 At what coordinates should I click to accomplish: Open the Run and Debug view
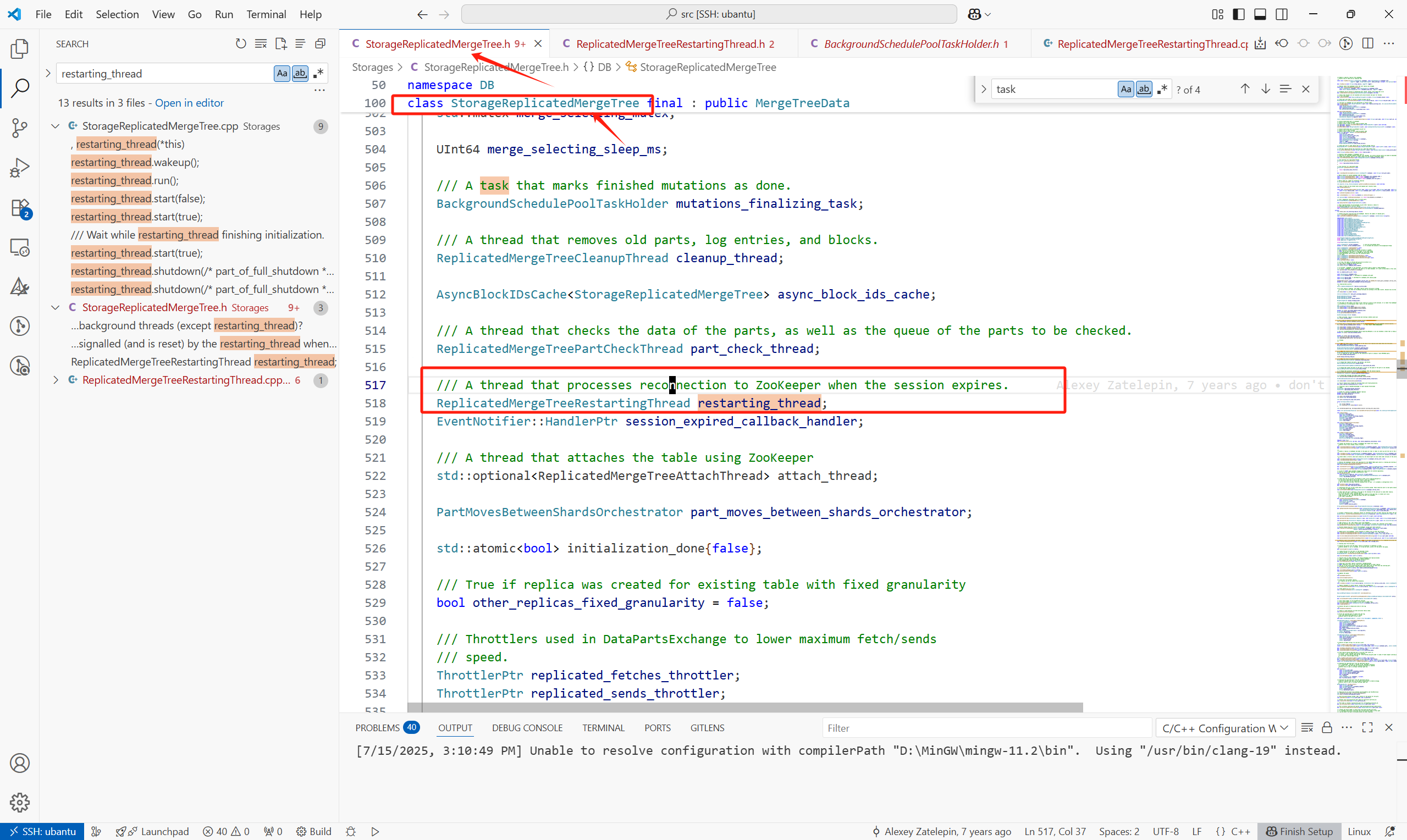click(19, 168)
